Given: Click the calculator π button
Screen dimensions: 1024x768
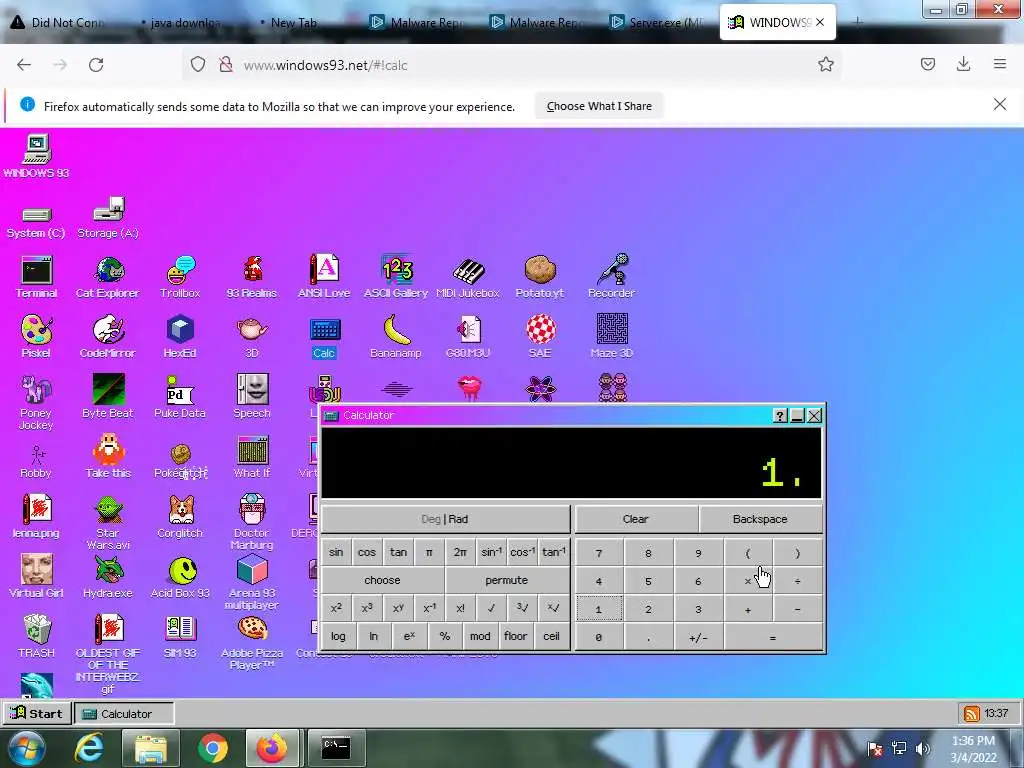Looking at the screenshot, I should tap(429, 552).
